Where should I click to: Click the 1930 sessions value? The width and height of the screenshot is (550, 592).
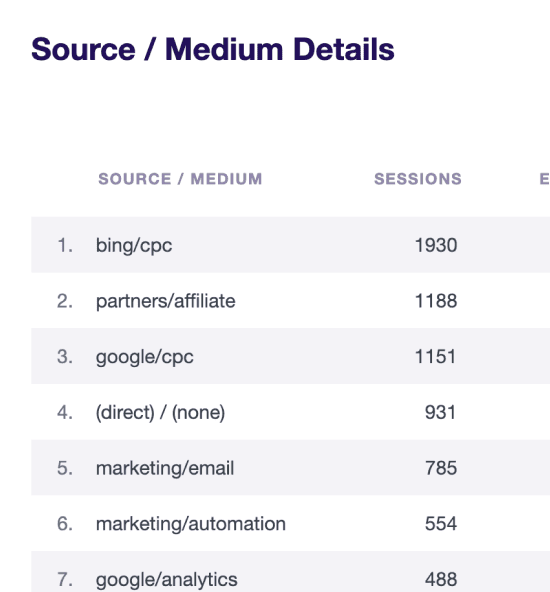[x=436, y=245]
